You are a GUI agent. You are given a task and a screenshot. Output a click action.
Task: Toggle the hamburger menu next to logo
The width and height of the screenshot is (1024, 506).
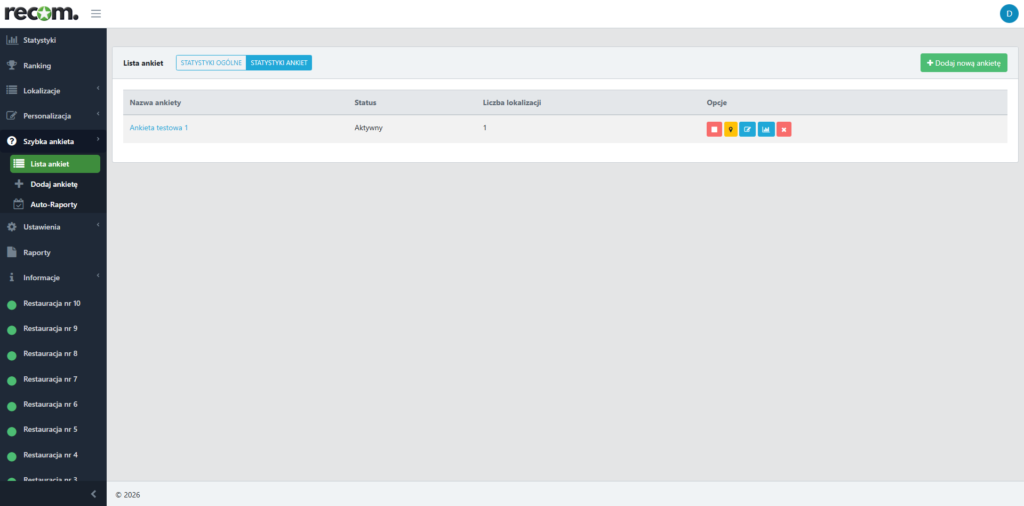[x=96, y=13]
